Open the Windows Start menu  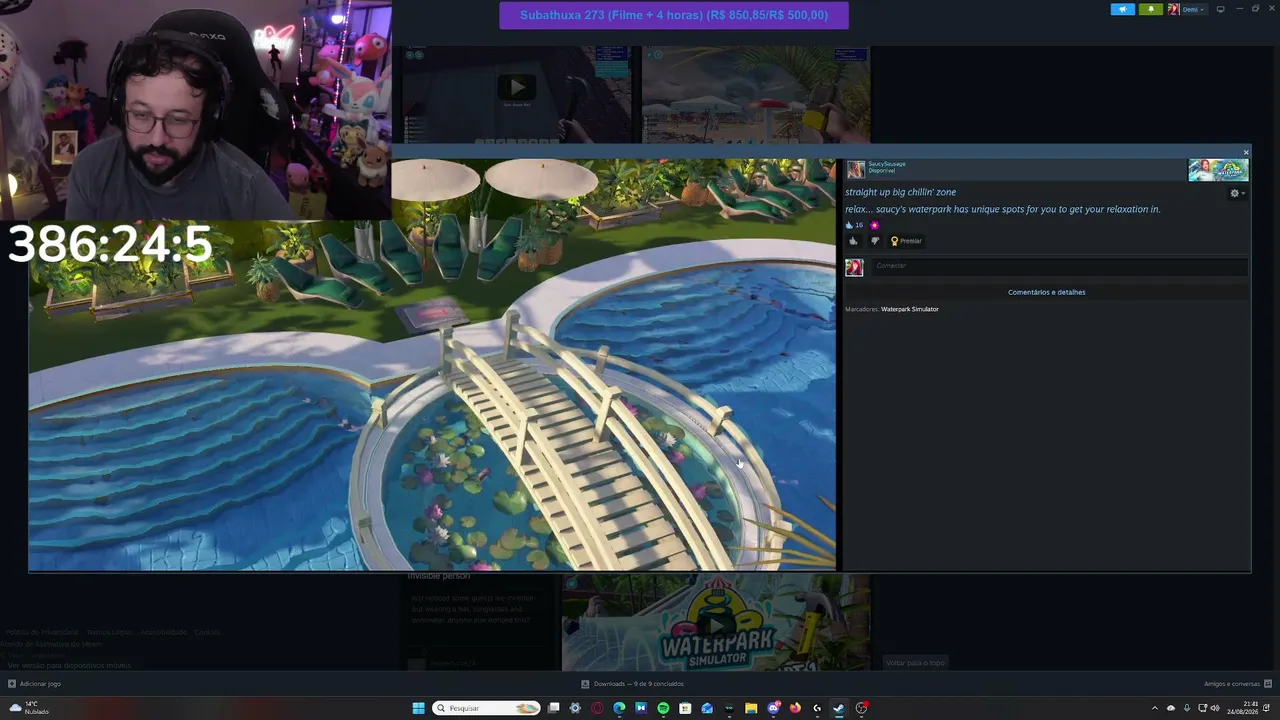[x=418, y=708]
